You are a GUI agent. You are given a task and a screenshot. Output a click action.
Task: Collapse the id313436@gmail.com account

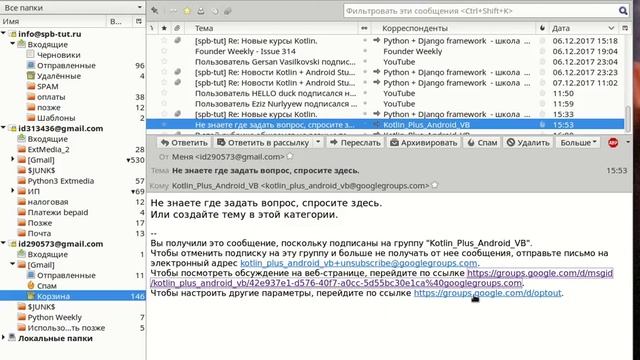[4, 128]
